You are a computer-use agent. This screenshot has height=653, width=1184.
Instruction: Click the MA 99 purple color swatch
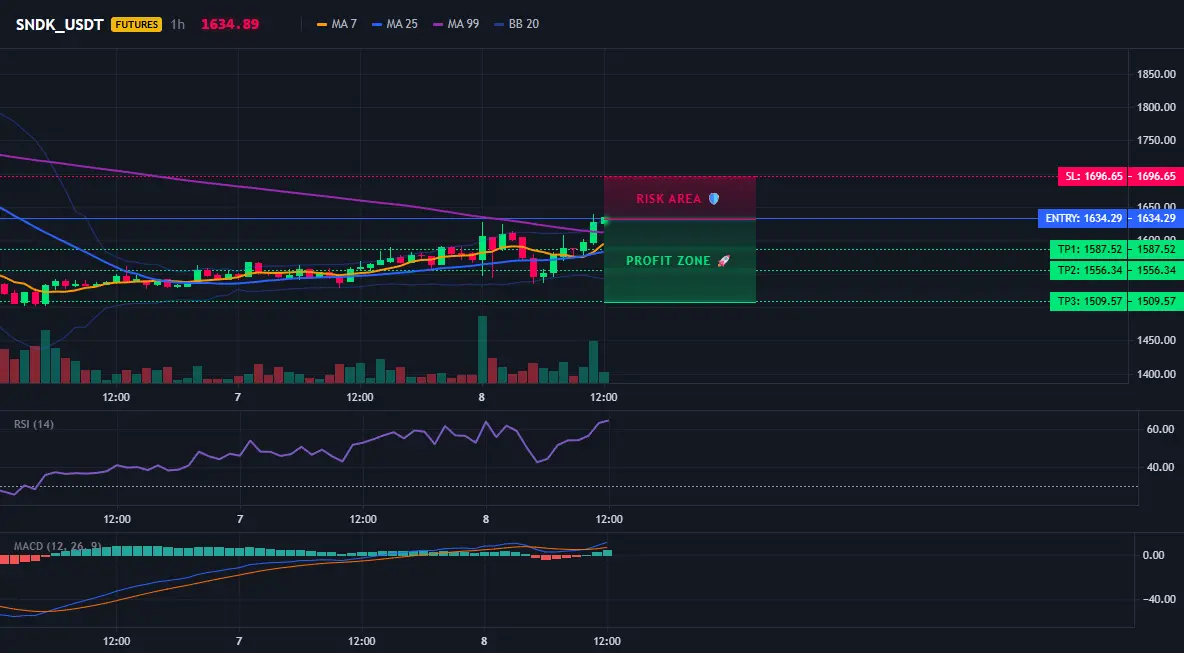437,24
